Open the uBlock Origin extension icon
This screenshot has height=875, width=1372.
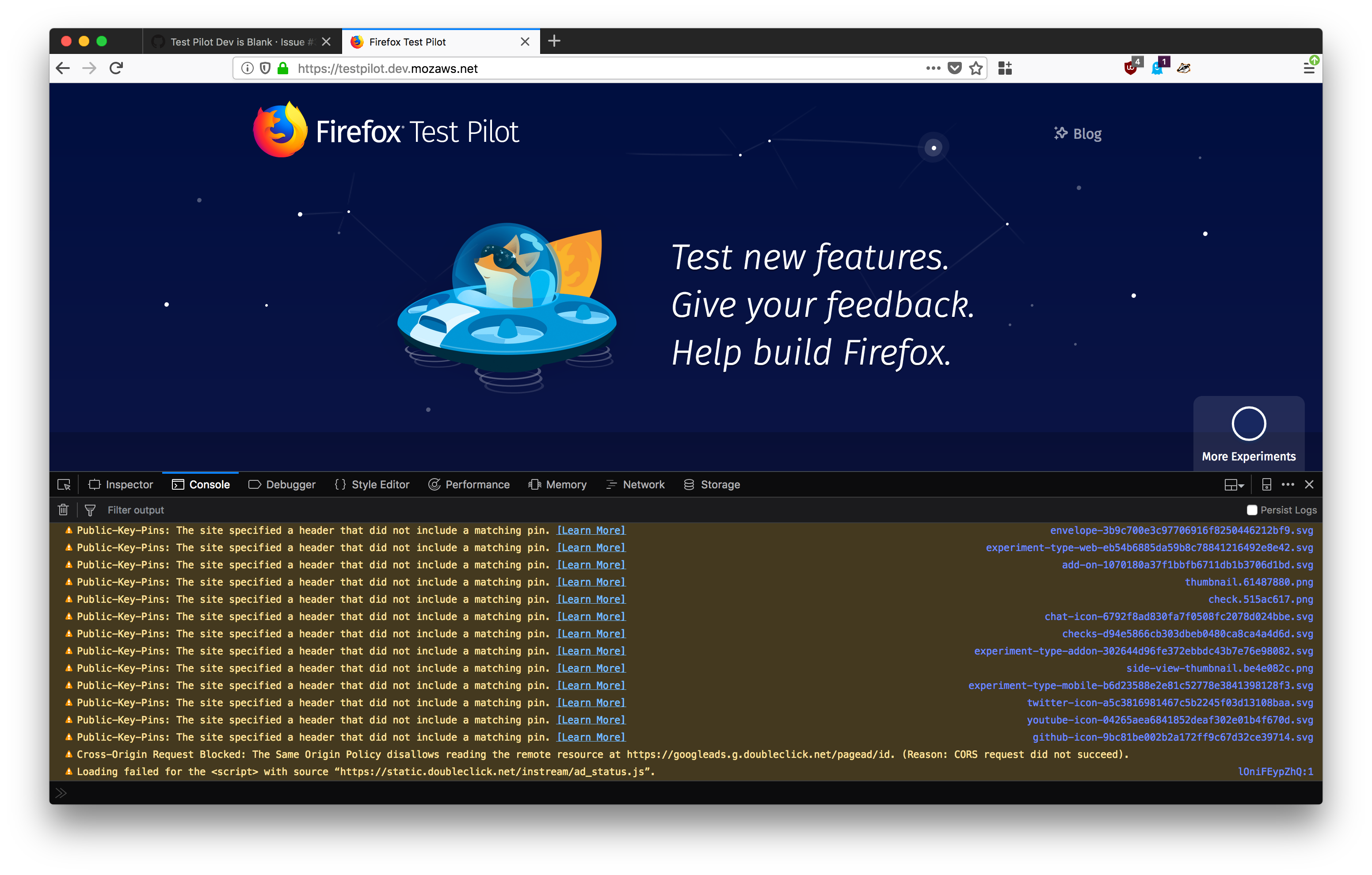tap(1132, 67)
